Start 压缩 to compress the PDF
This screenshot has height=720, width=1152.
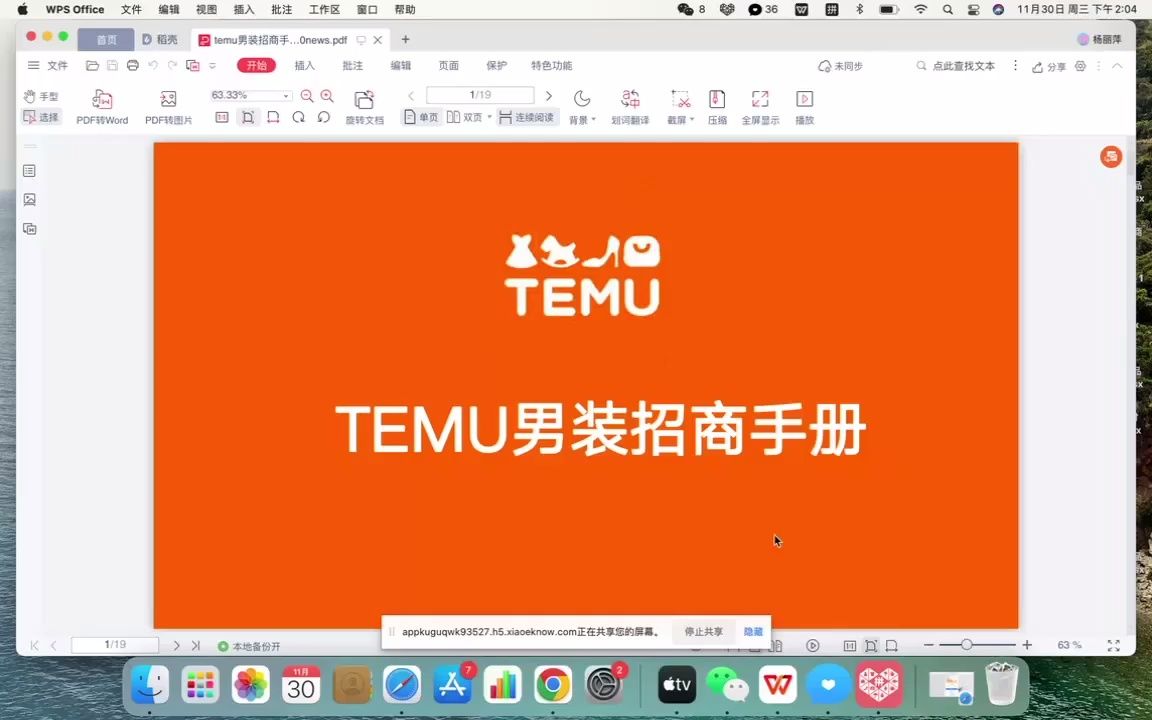[717, 107]
